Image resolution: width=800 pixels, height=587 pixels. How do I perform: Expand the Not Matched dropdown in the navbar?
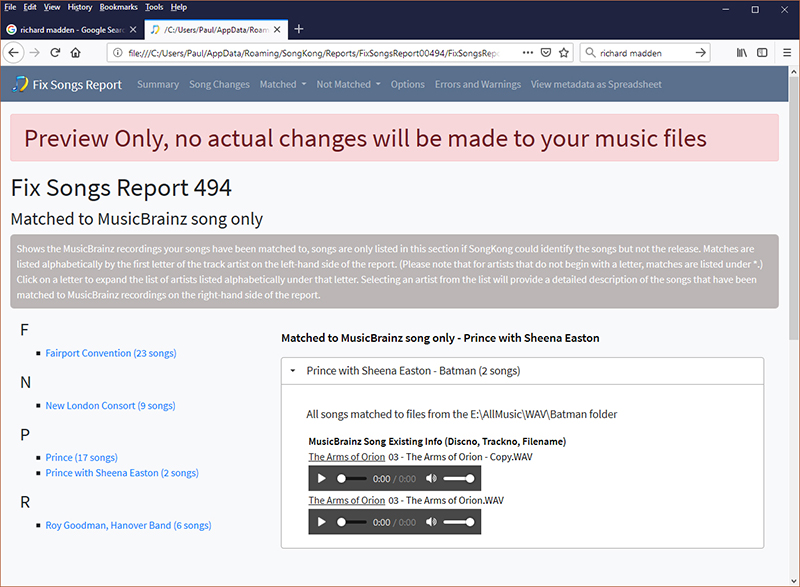pyautogui.click(x=348, y=84)
